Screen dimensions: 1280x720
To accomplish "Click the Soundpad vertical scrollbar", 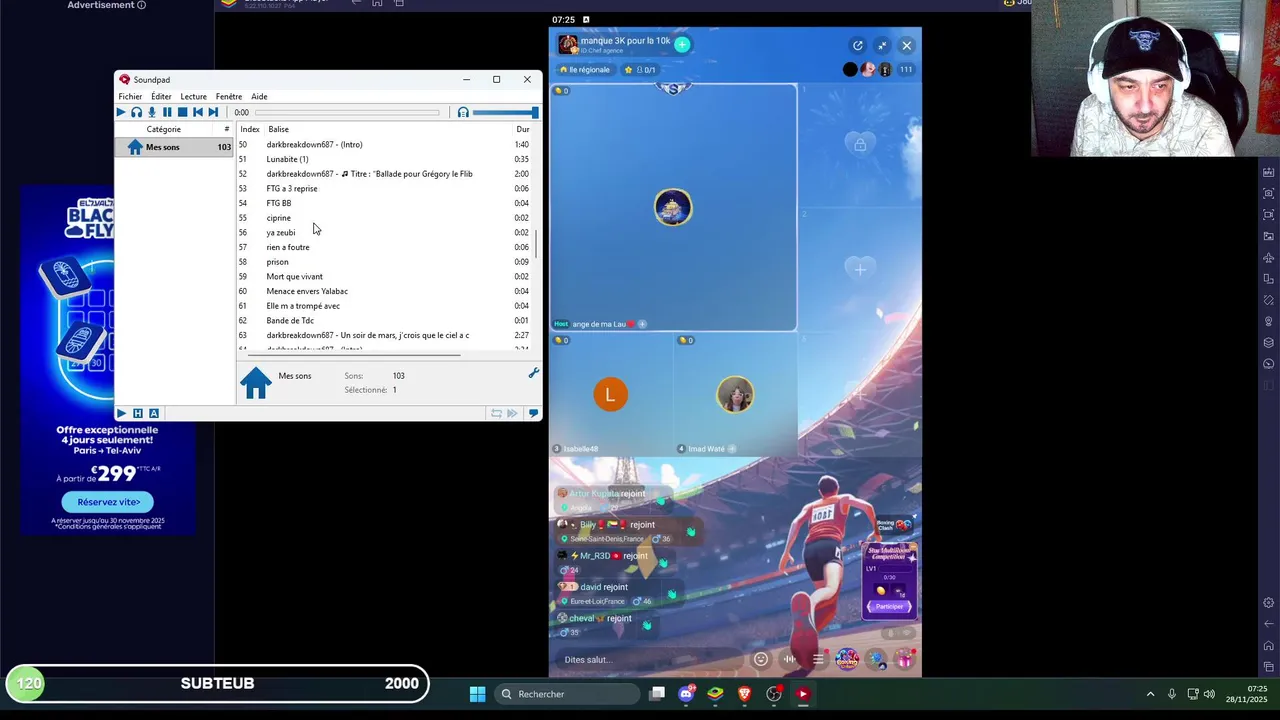I will coord(538,243).
